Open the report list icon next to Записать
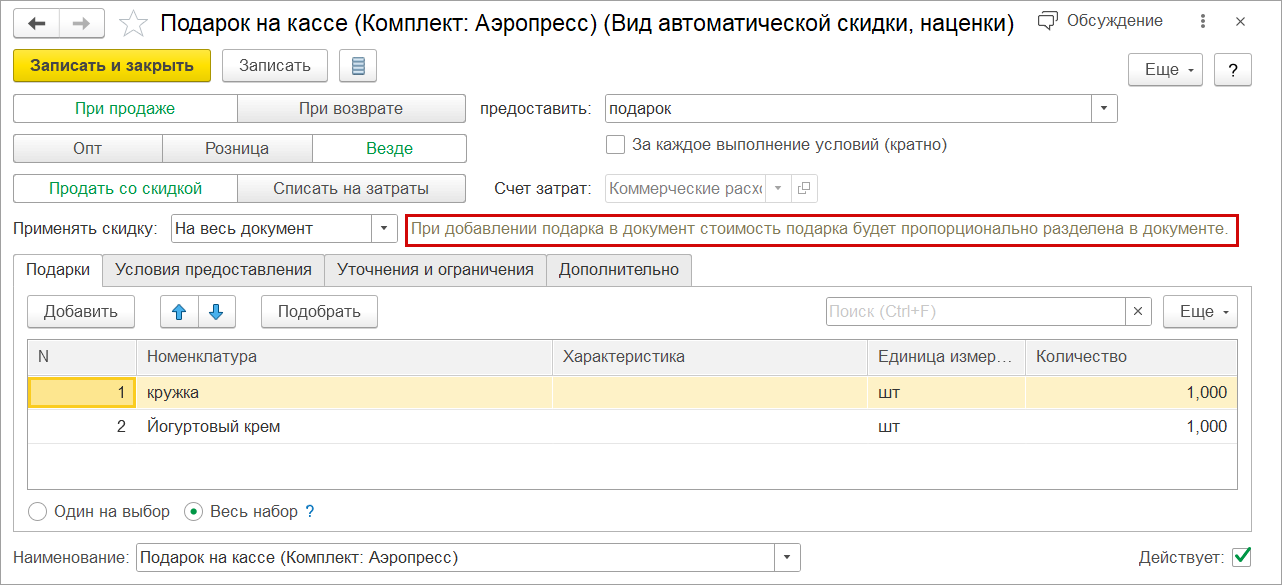Image resolution: width=1282 pixels, height=585 pixels. [358, 67]
